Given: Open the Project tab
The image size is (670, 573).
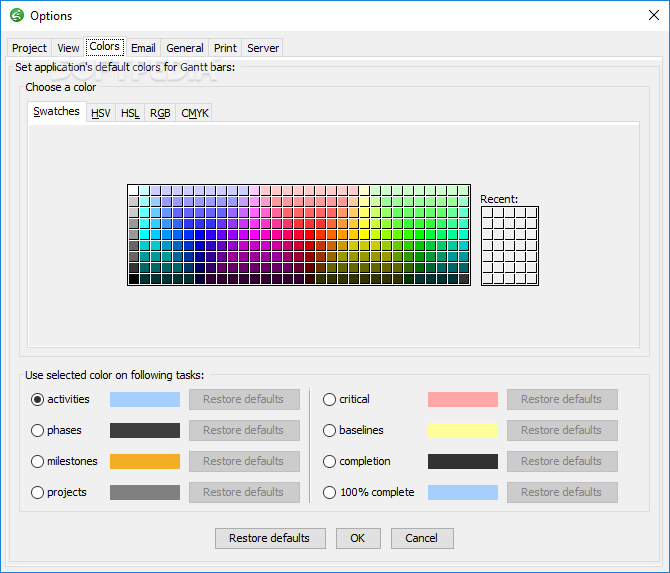Looking at the screenshot, I should point(29,48).
